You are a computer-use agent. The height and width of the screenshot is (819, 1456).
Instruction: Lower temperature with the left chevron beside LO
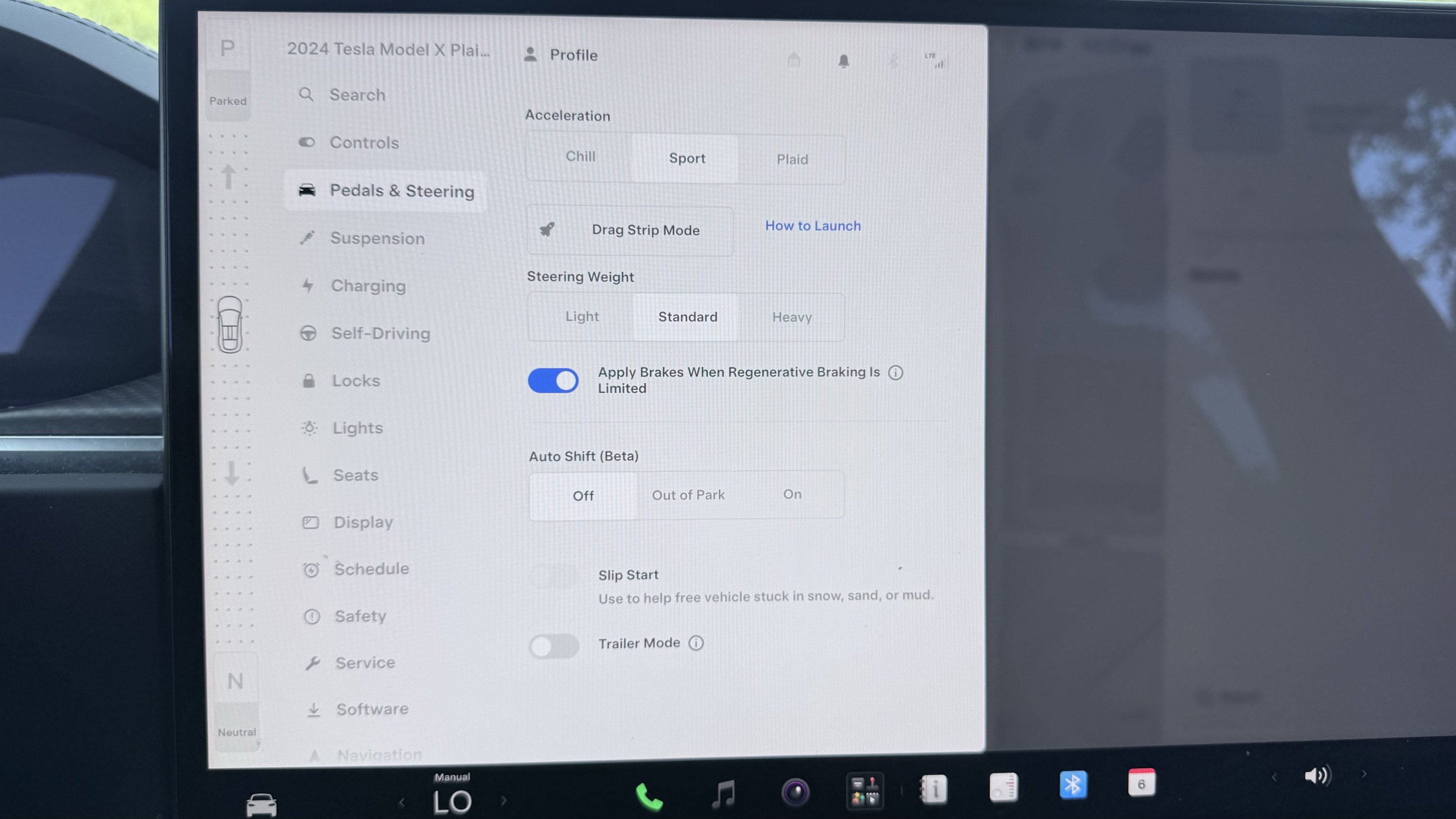pyautogui.click(x=402, y=802)
